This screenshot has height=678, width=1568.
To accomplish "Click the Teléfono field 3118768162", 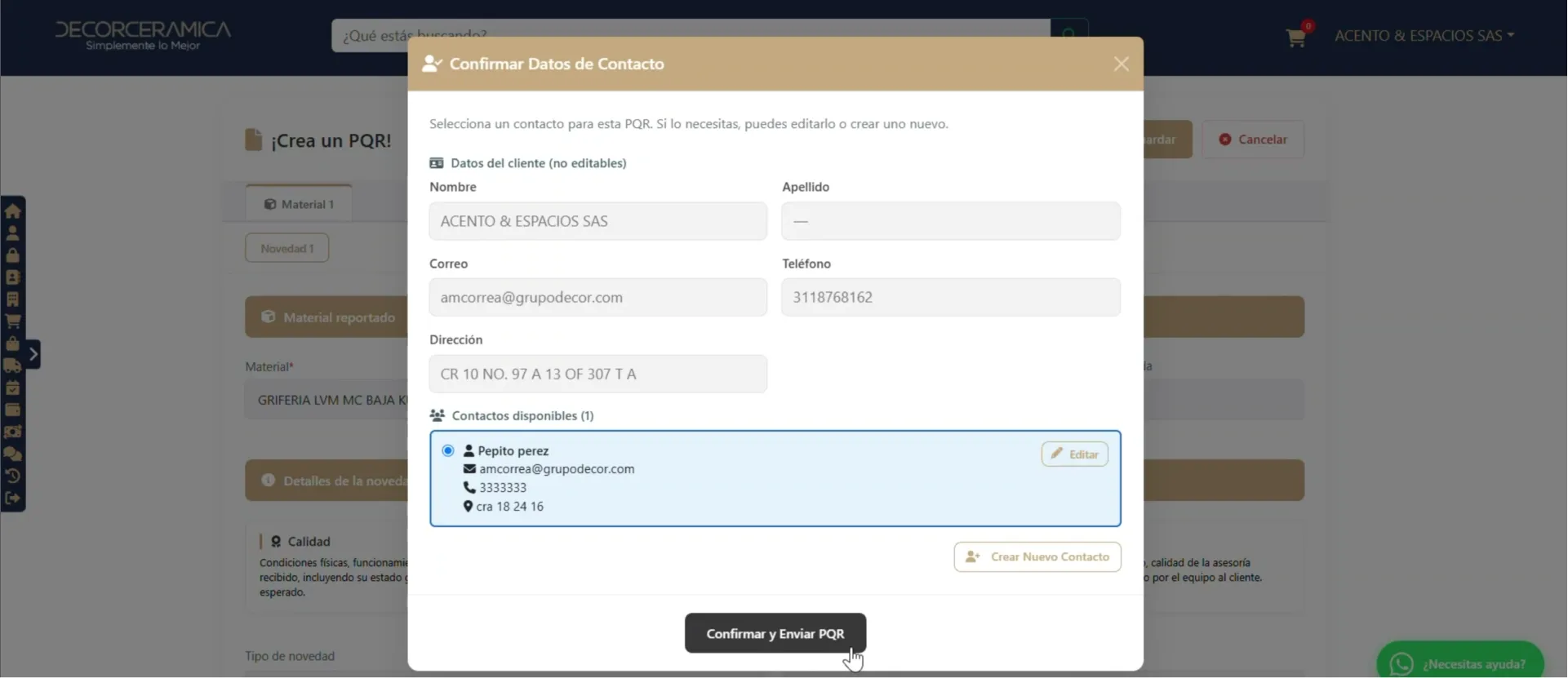I will click(x=951, y=297).
